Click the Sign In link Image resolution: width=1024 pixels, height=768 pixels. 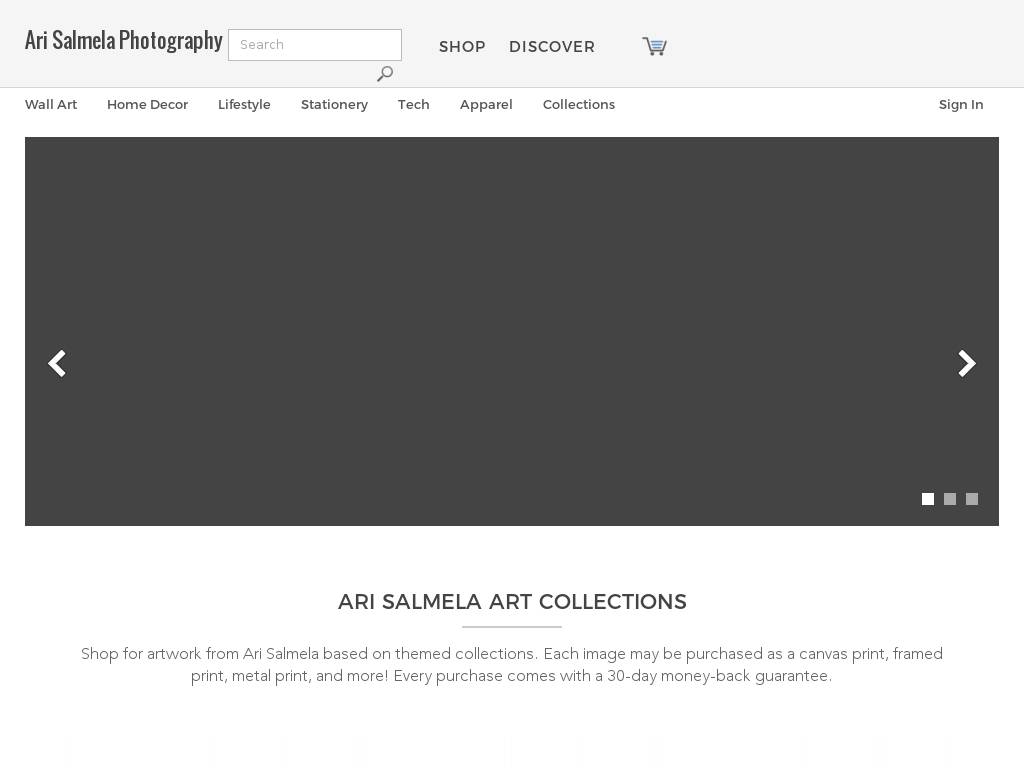[961, 104]
